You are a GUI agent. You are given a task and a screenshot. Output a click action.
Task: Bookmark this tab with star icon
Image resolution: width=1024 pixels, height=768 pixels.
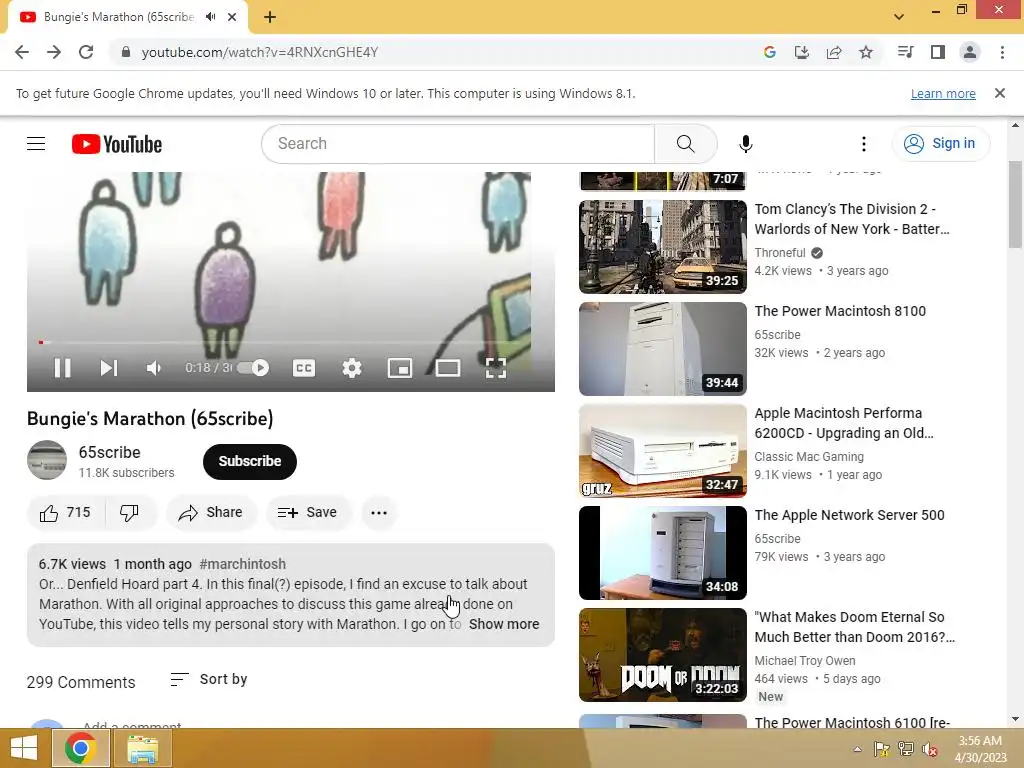pos(866,52)
